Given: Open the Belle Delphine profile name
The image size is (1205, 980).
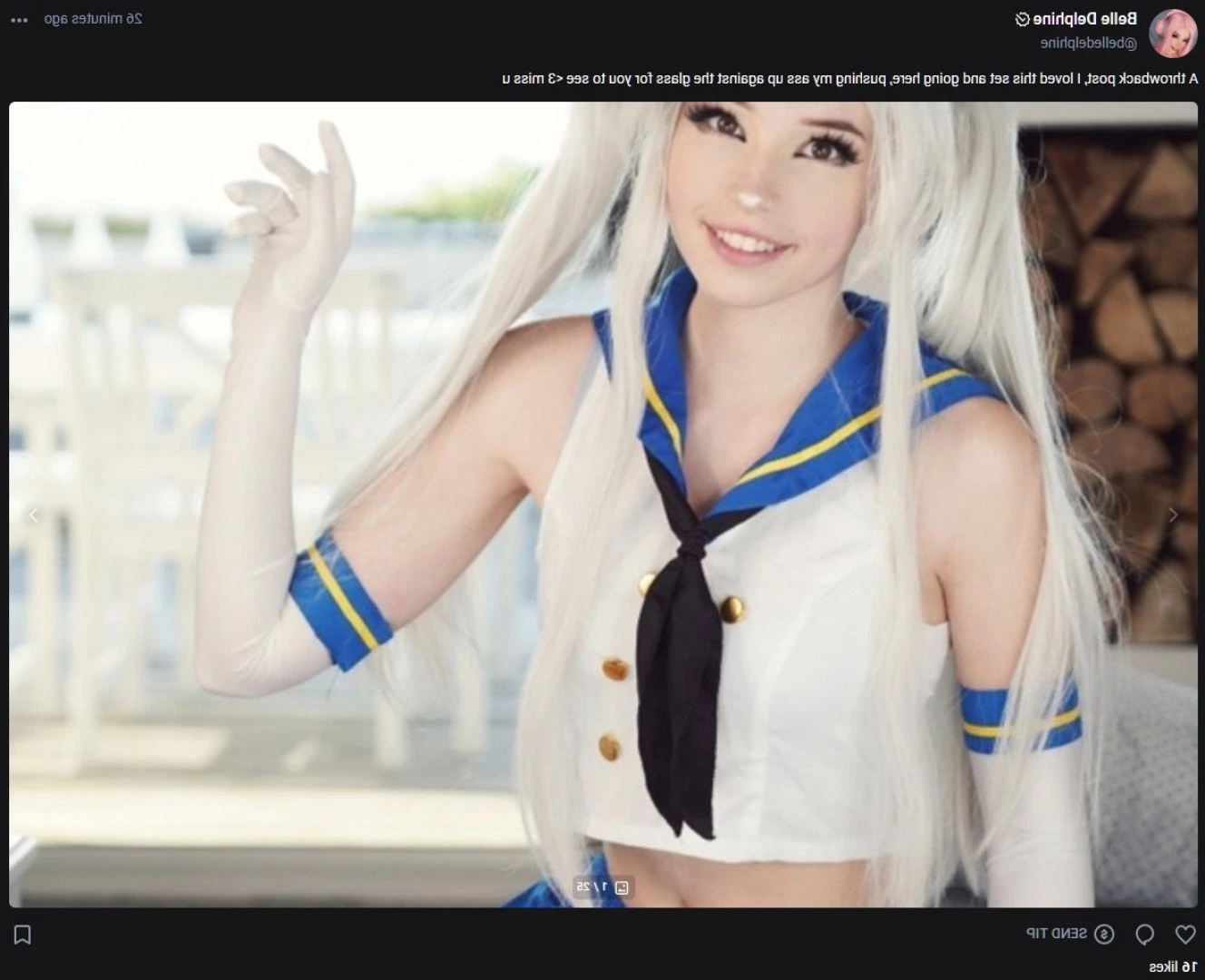Looking at the screenshot, I should click(1085, 19).
